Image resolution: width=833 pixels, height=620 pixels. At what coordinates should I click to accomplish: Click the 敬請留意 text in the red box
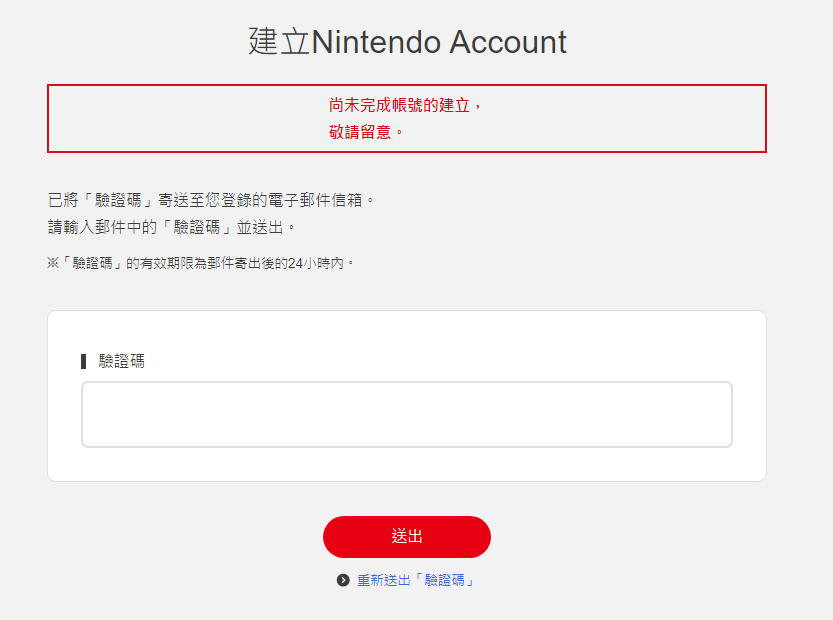tap(360, 132)
